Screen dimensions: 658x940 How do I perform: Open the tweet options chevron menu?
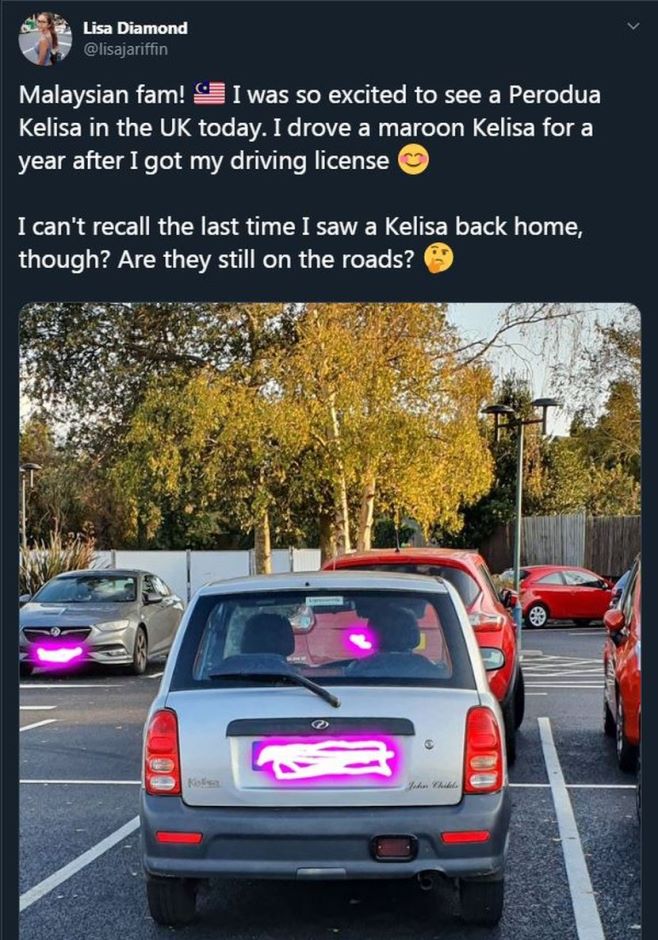click(633, 26)
